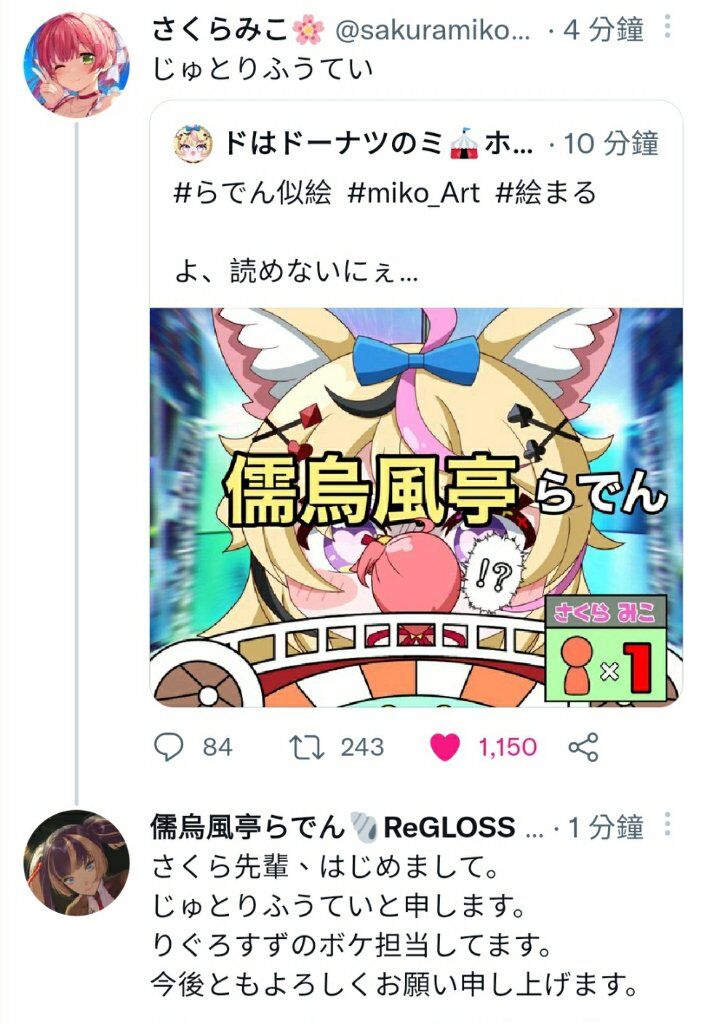View the @sakuramiko handle's profile
This screenshot has height=1024, width=705.
433,31
